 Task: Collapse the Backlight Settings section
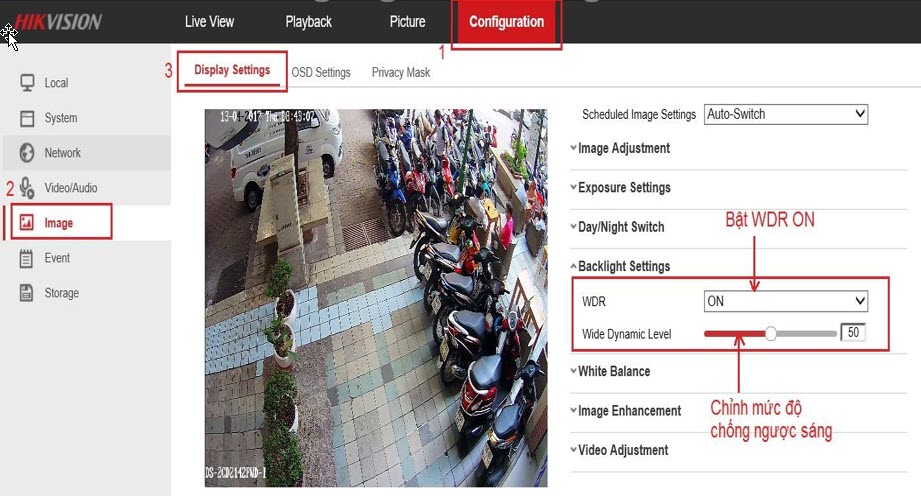(624, 267)
